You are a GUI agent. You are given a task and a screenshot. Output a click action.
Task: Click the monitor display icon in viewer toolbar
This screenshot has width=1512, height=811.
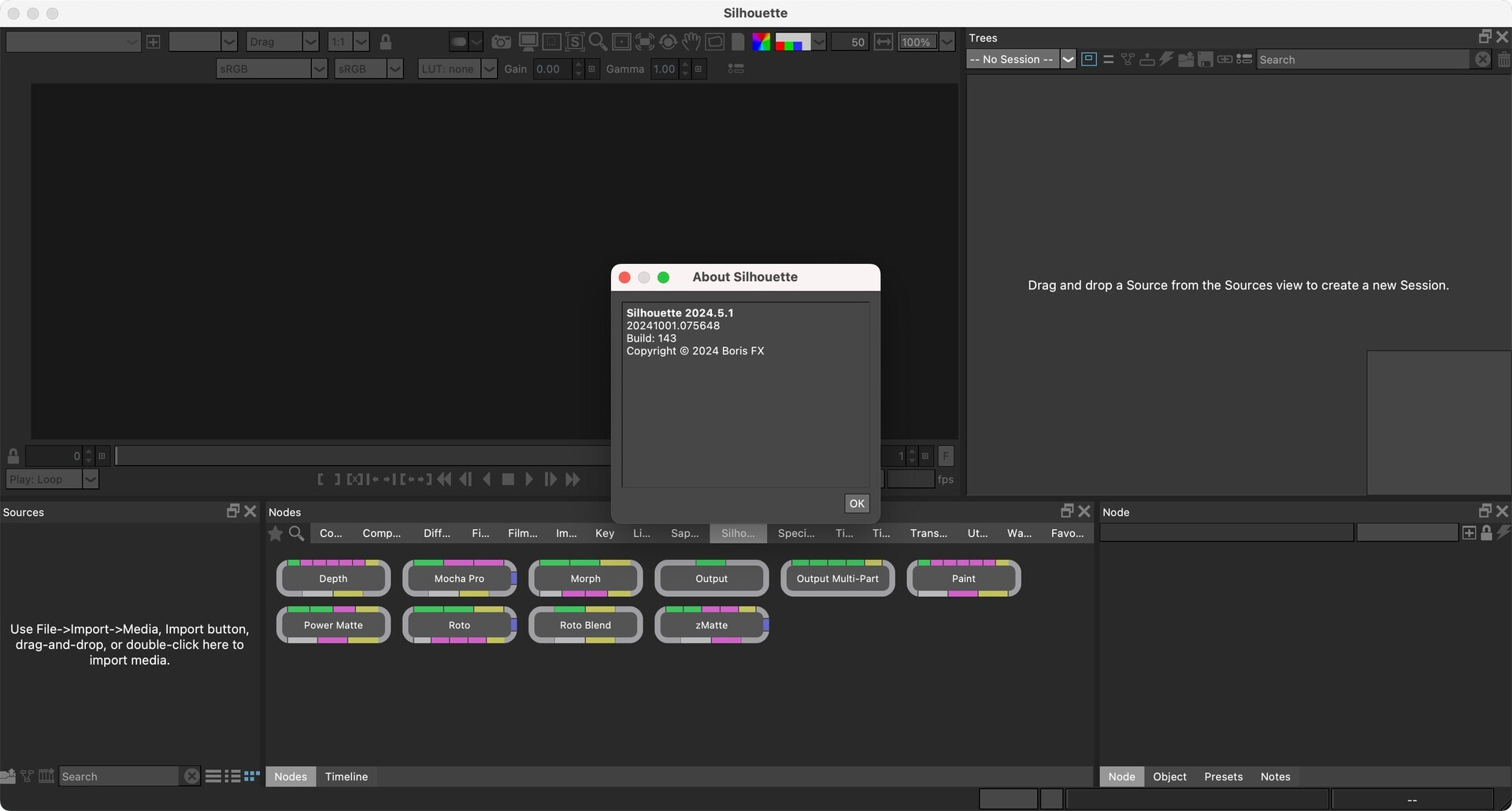pyautogui.click(x=528, y=42)
